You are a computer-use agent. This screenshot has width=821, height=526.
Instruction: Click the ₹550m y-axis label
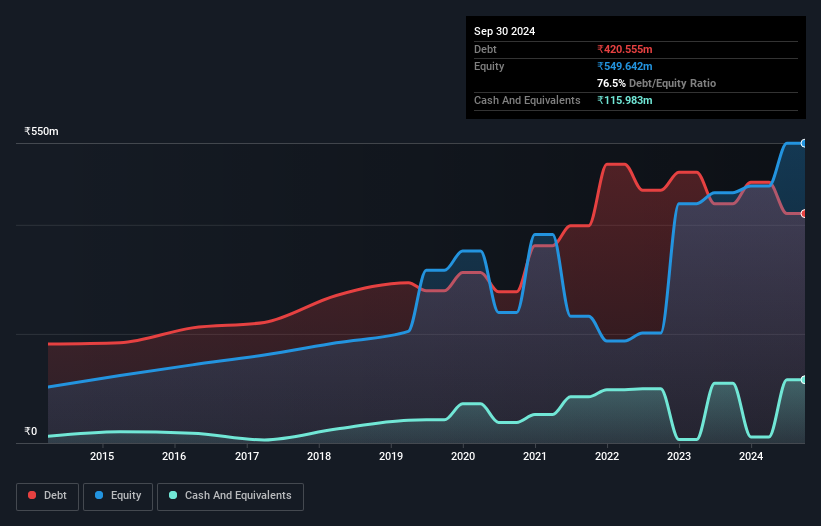(x=41, y=131)
